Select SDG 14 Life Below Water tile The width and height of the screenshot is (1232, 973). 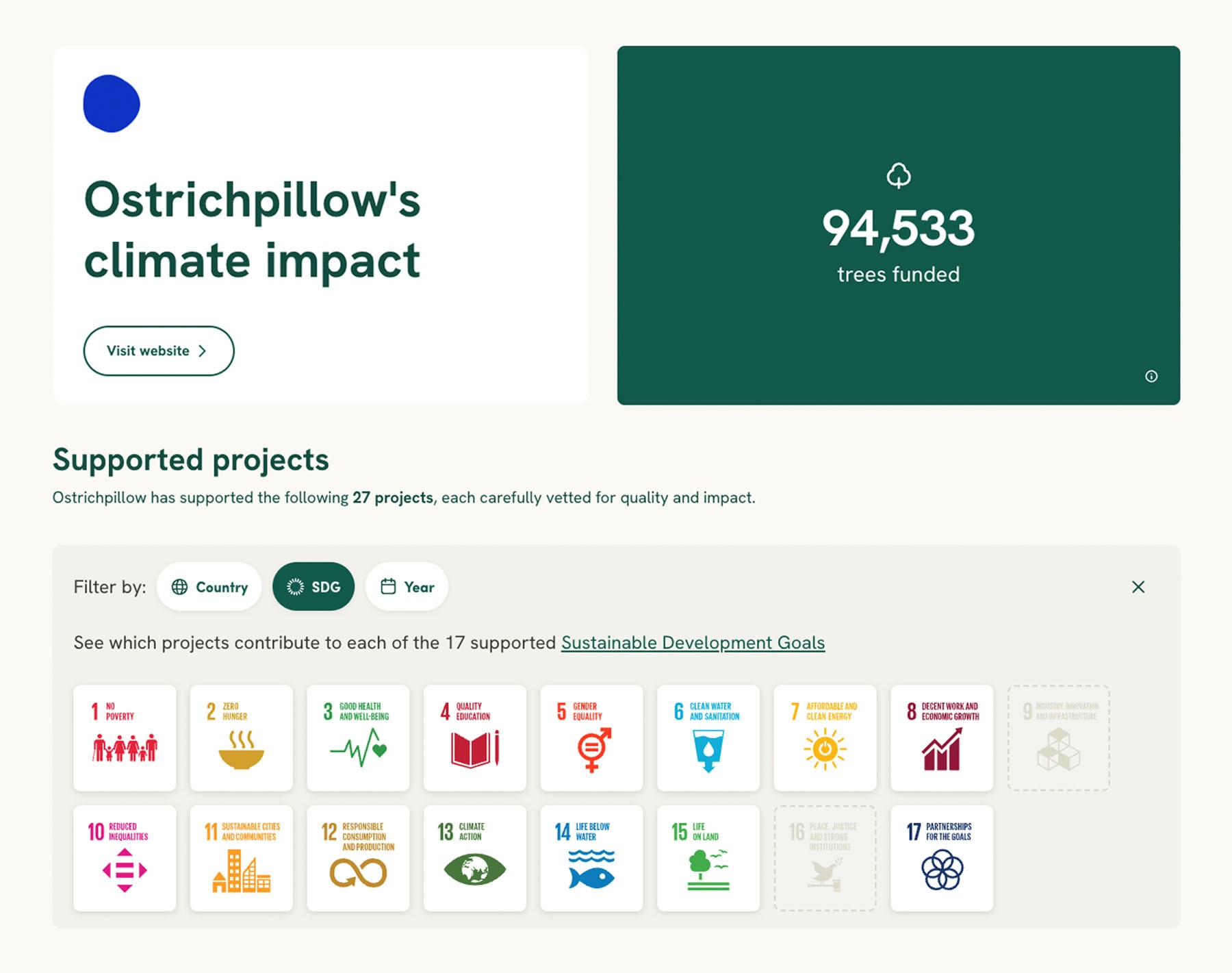coord(591,858)
